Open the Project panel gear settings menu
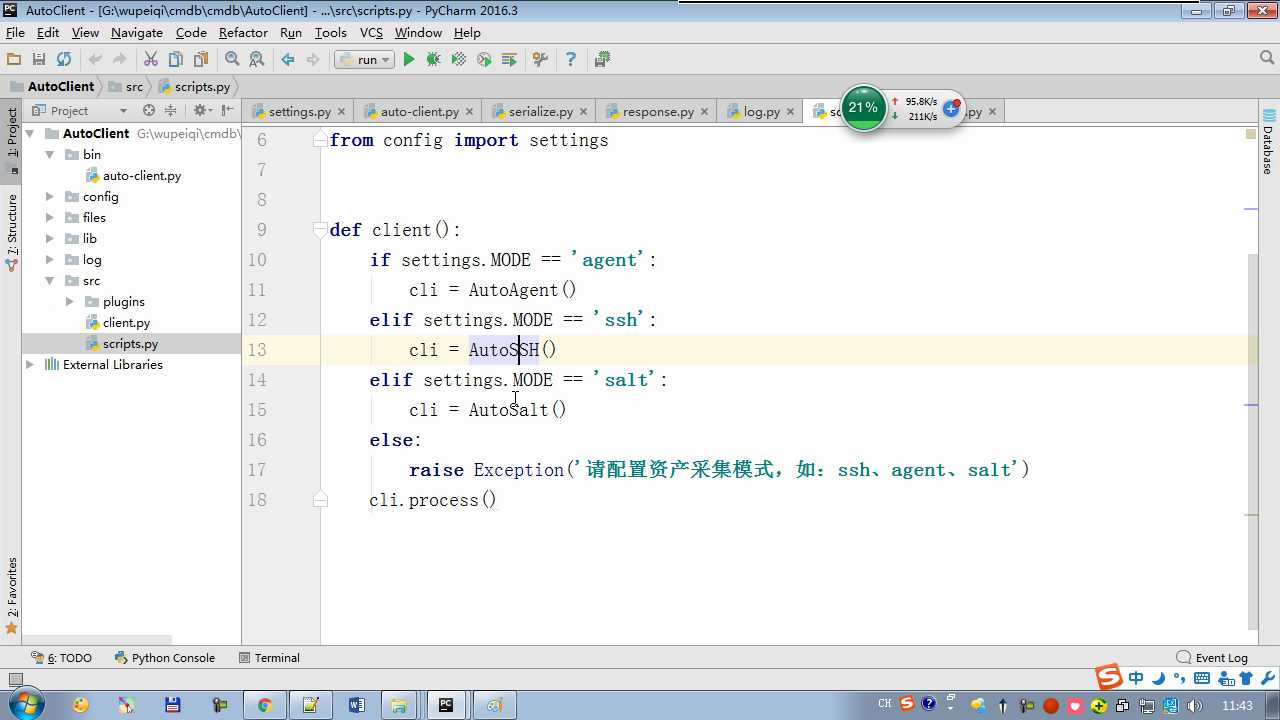The image size is (1280, 720). 201,111
